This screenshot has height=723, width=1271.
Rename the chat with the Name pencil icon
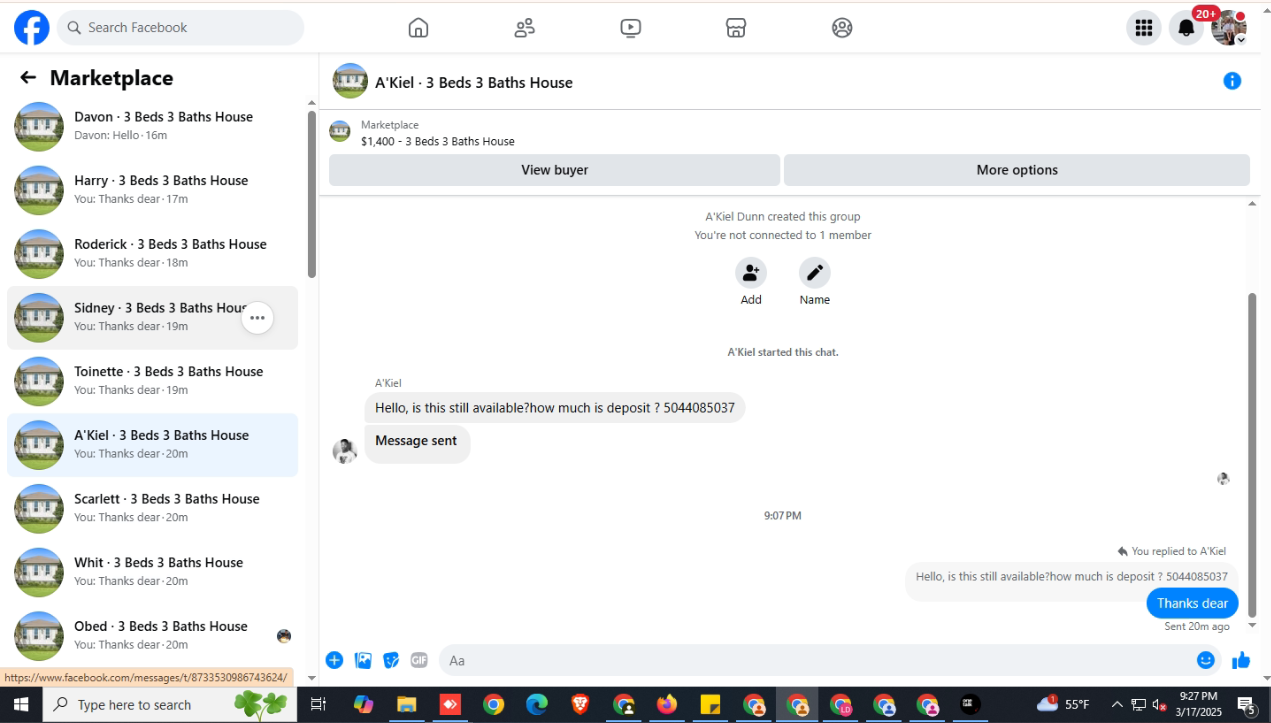coord(814,273)
